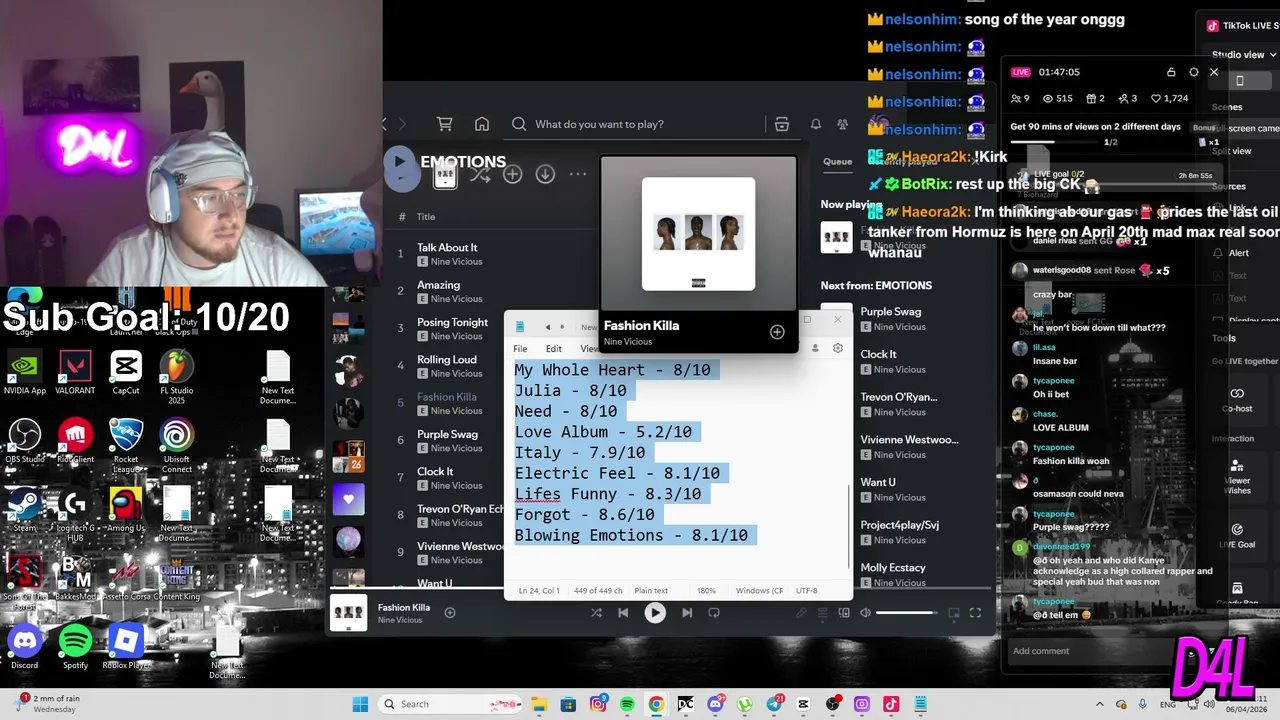The image size is (1280, 720).
Task: Toggle the Spotify queue panel icon
Action: point(823,613)
